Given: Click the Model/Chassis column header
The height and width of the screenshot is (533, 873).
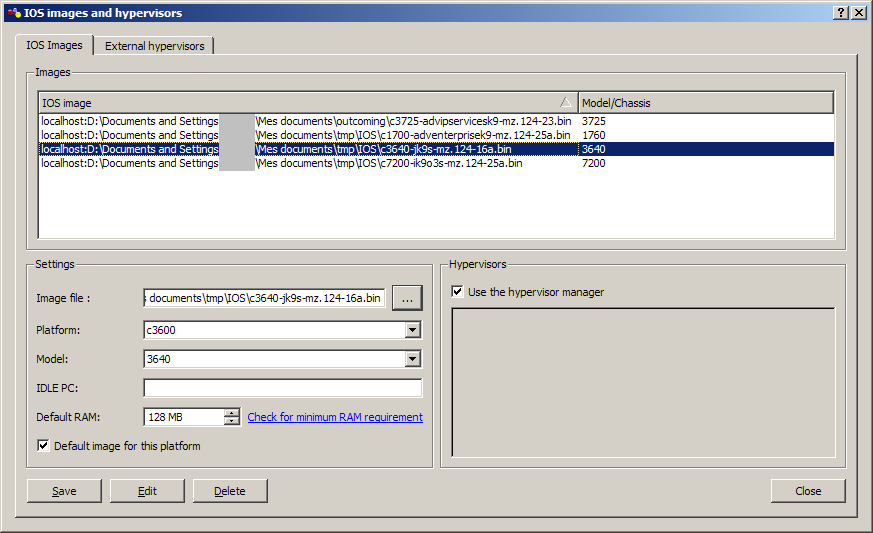Looking at the screenshot, I should (x=705, y=103).
